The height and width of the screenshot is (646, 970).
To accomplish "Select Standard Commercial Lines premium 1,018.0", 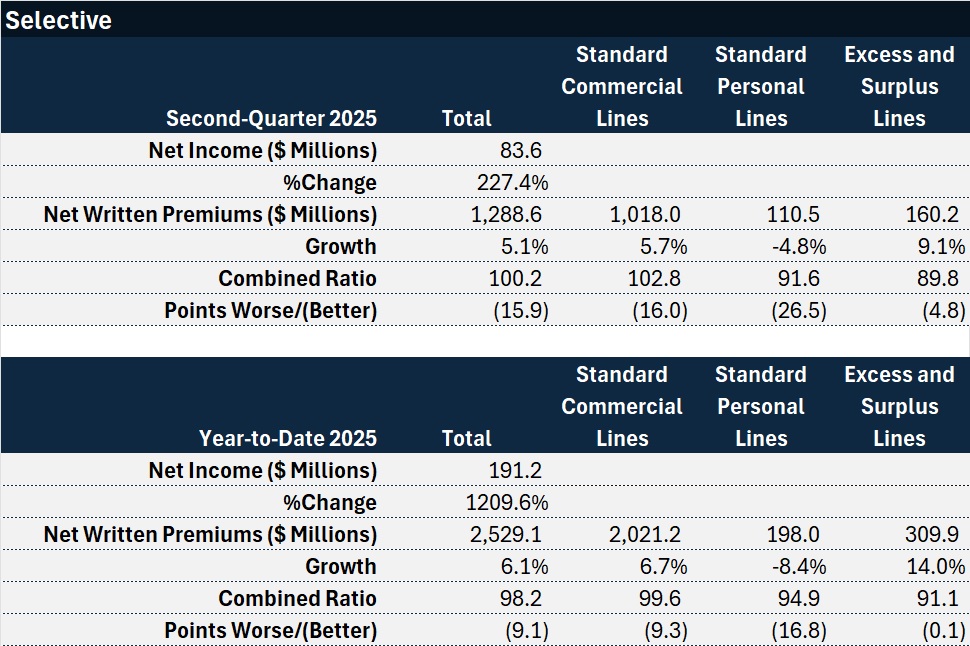I will [x=648, y=214].
